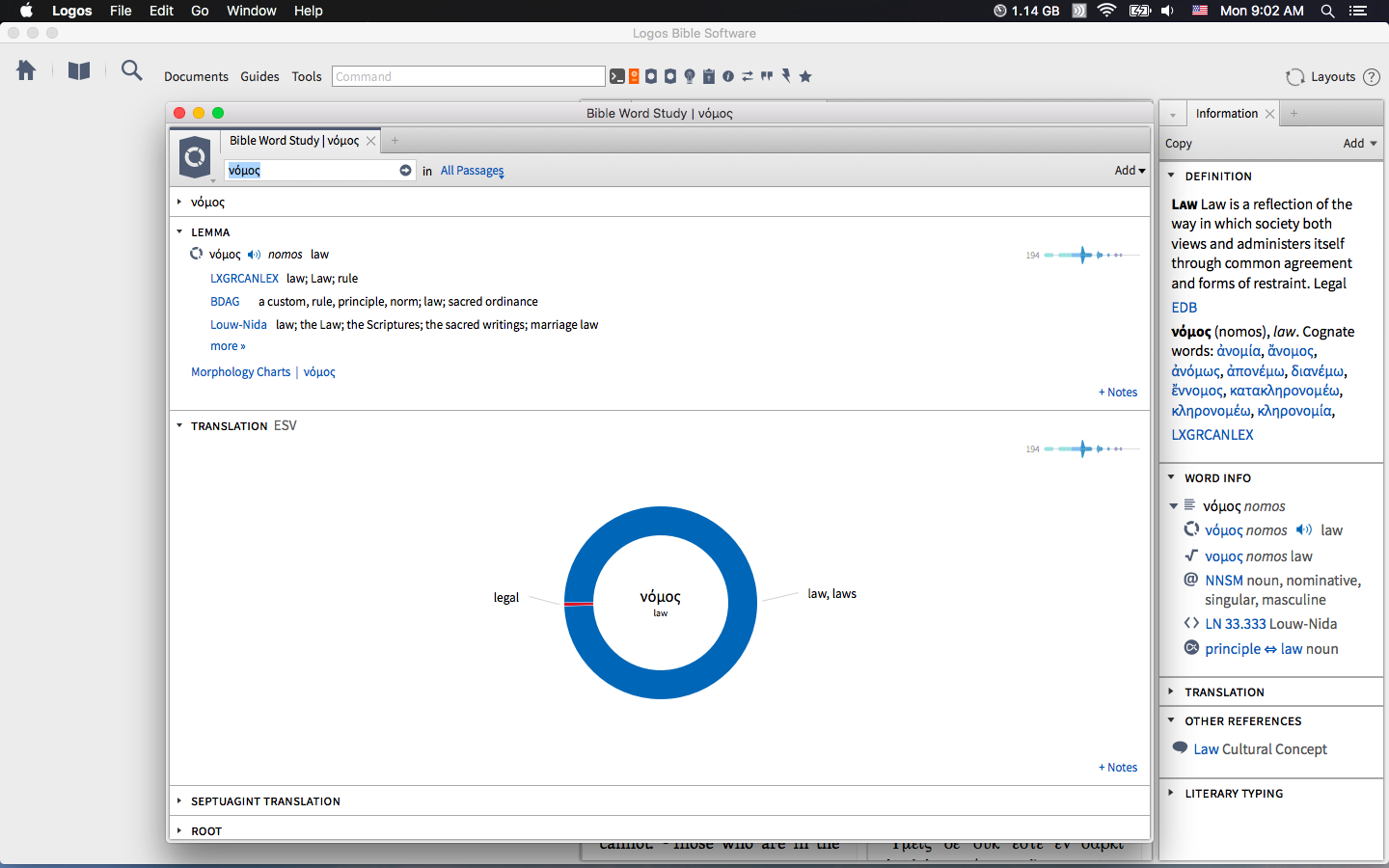The image size is (1389, 868).
Task: Open the Library book icon
Action: [79, 70]
